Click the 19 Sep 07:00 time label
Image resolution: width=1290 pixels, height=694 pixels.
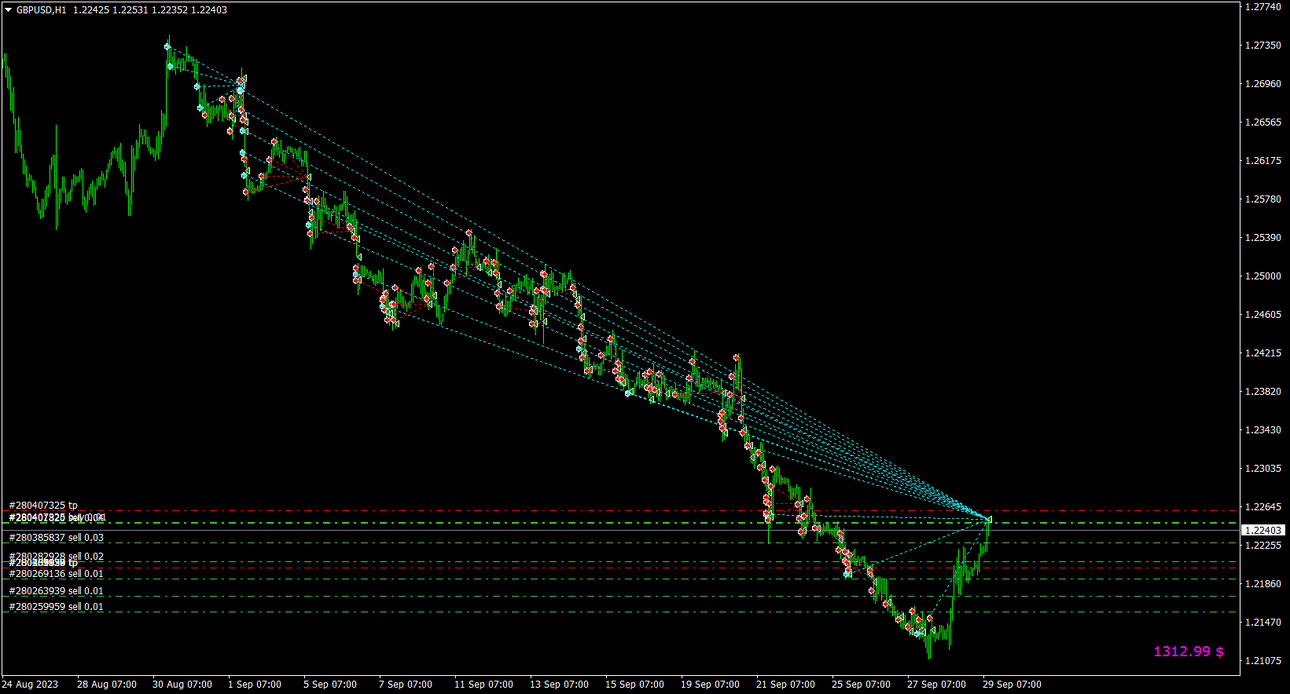[x=709, y=685]
